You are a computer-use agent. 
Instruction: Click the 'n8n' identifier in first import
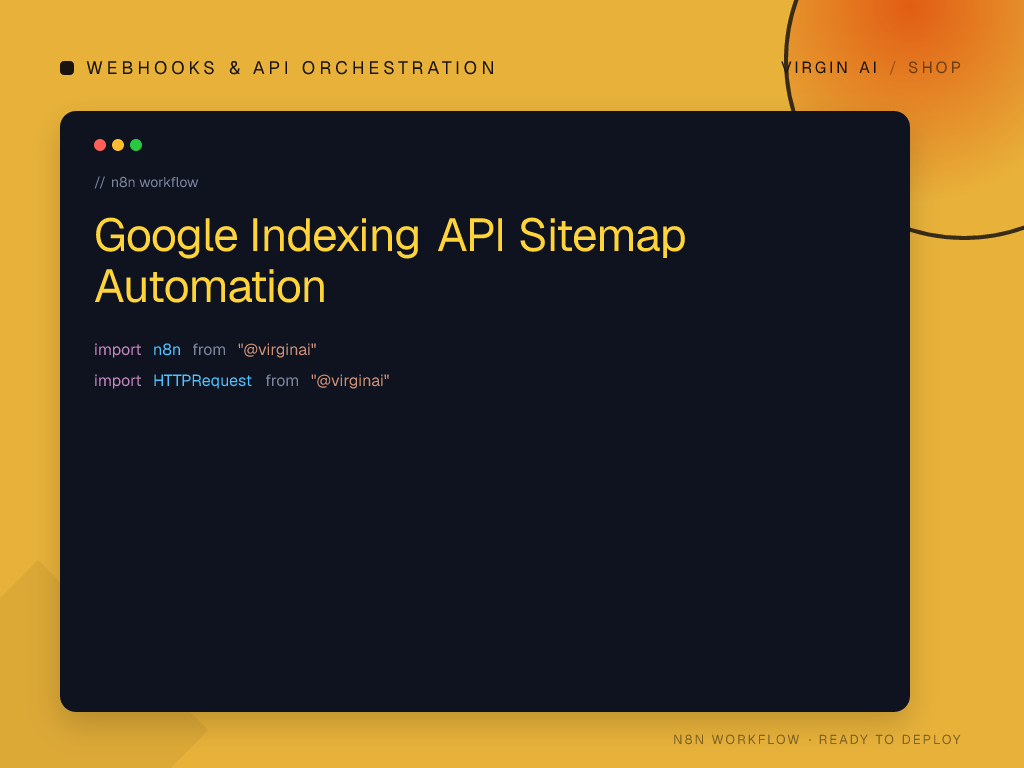click(x=167, y=350)
